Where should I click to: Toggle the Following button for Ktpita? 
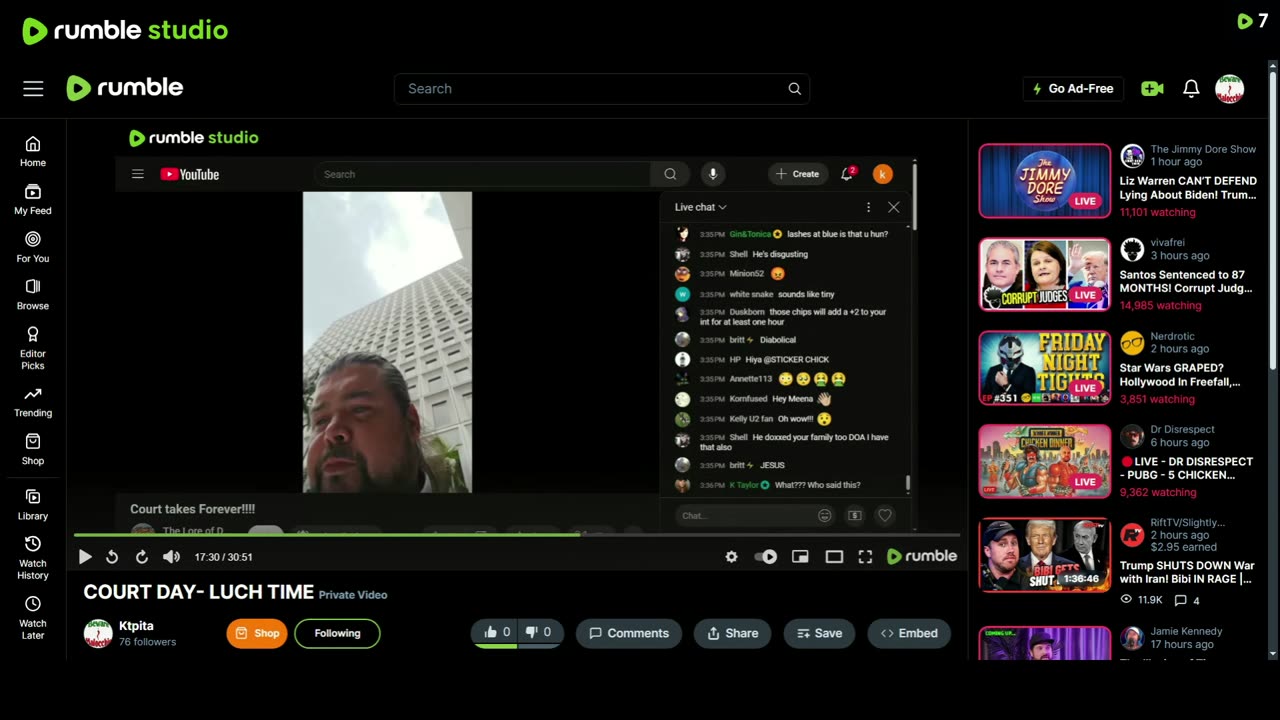tap(337, 633)
